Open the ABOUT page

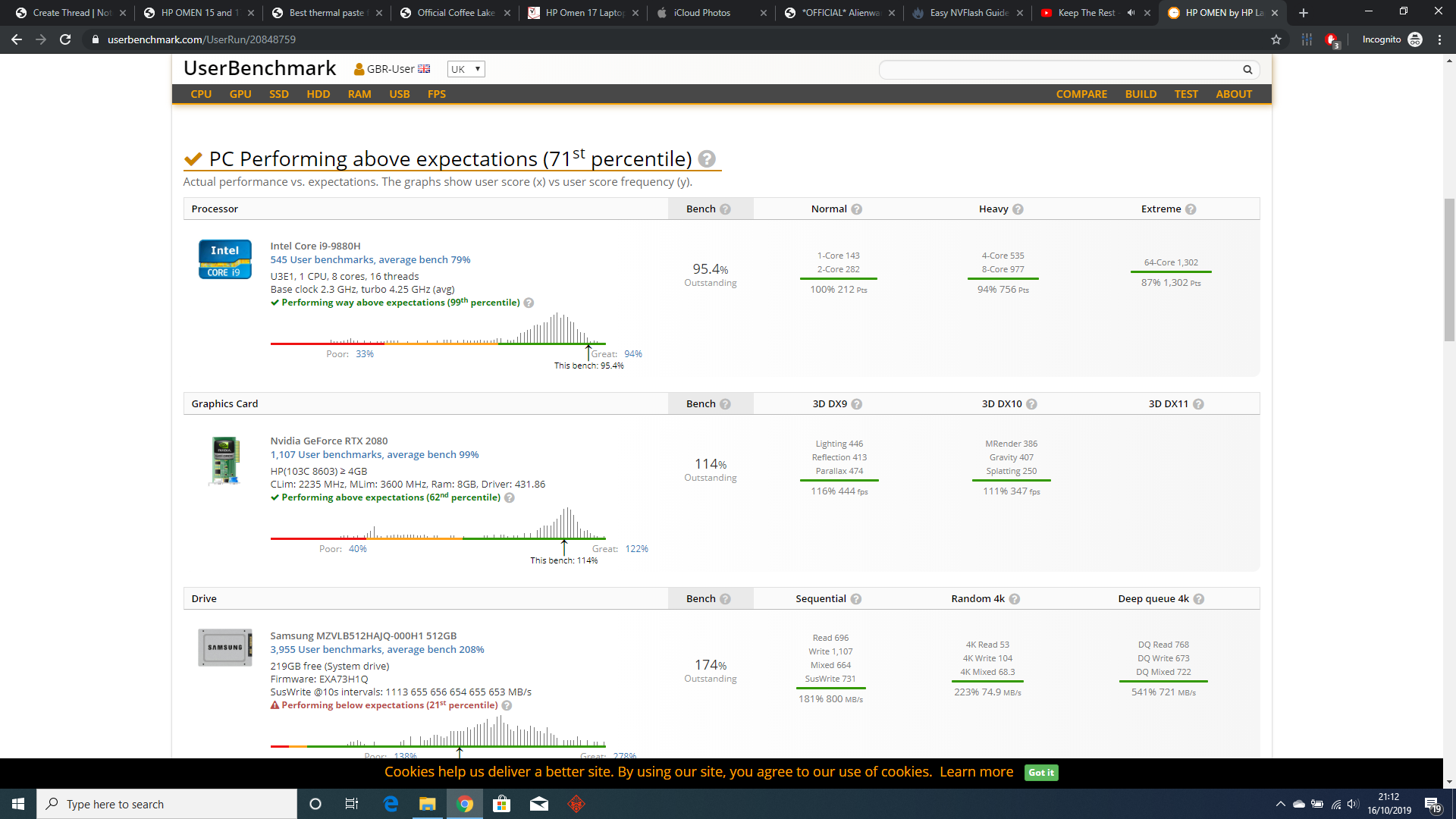click(x=1234, y=94)
